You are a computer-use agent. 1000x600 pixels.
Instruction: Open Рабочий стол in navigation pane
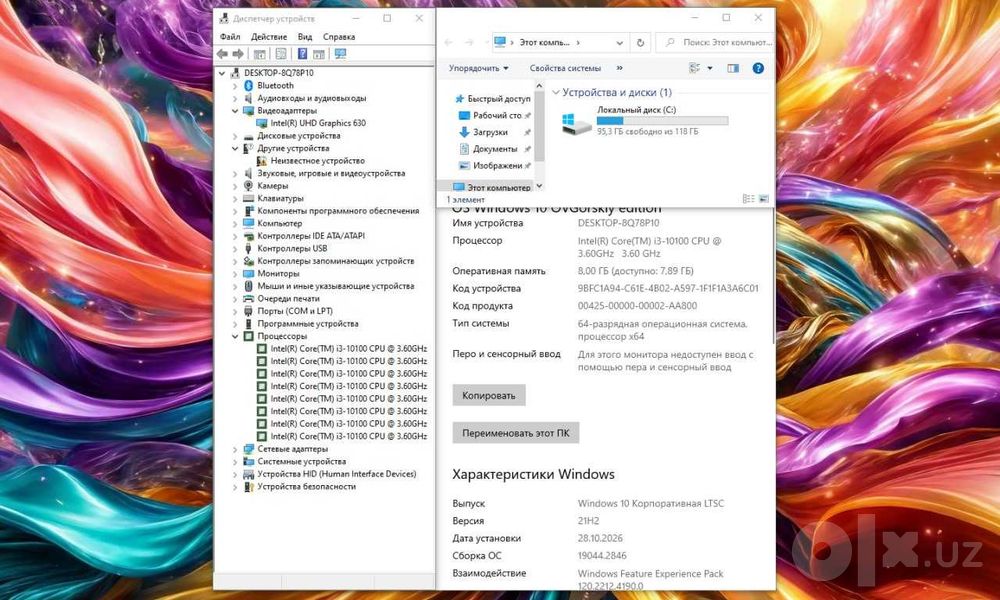494,115
